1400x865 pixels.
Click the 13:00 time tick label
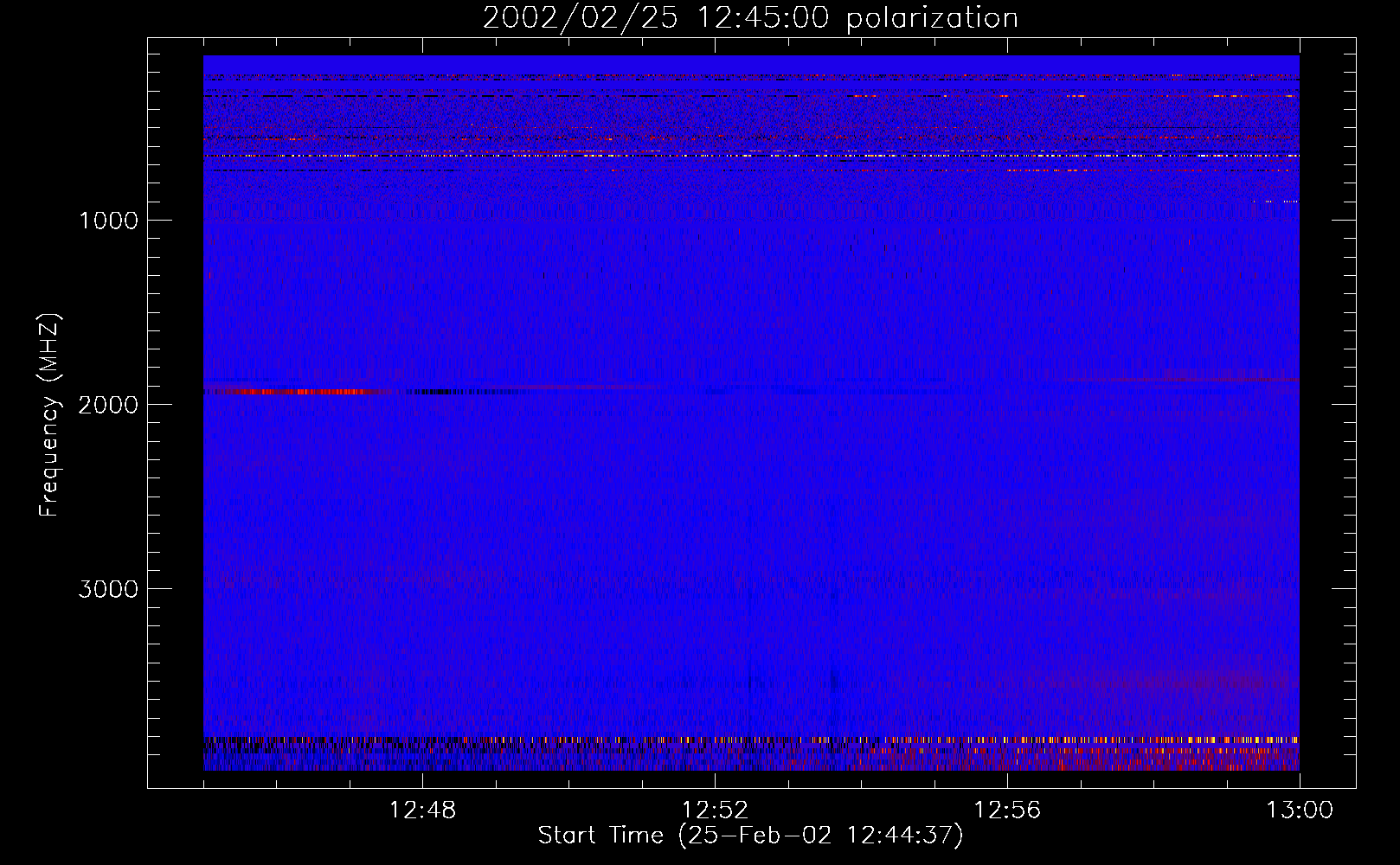pos(1300,811)
